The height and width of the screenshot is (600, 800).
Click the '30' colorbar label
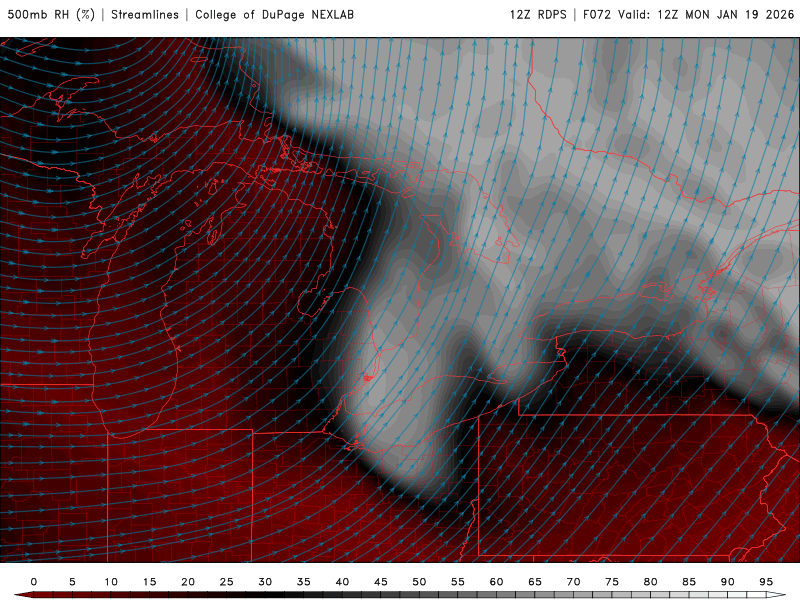point(265,582)
